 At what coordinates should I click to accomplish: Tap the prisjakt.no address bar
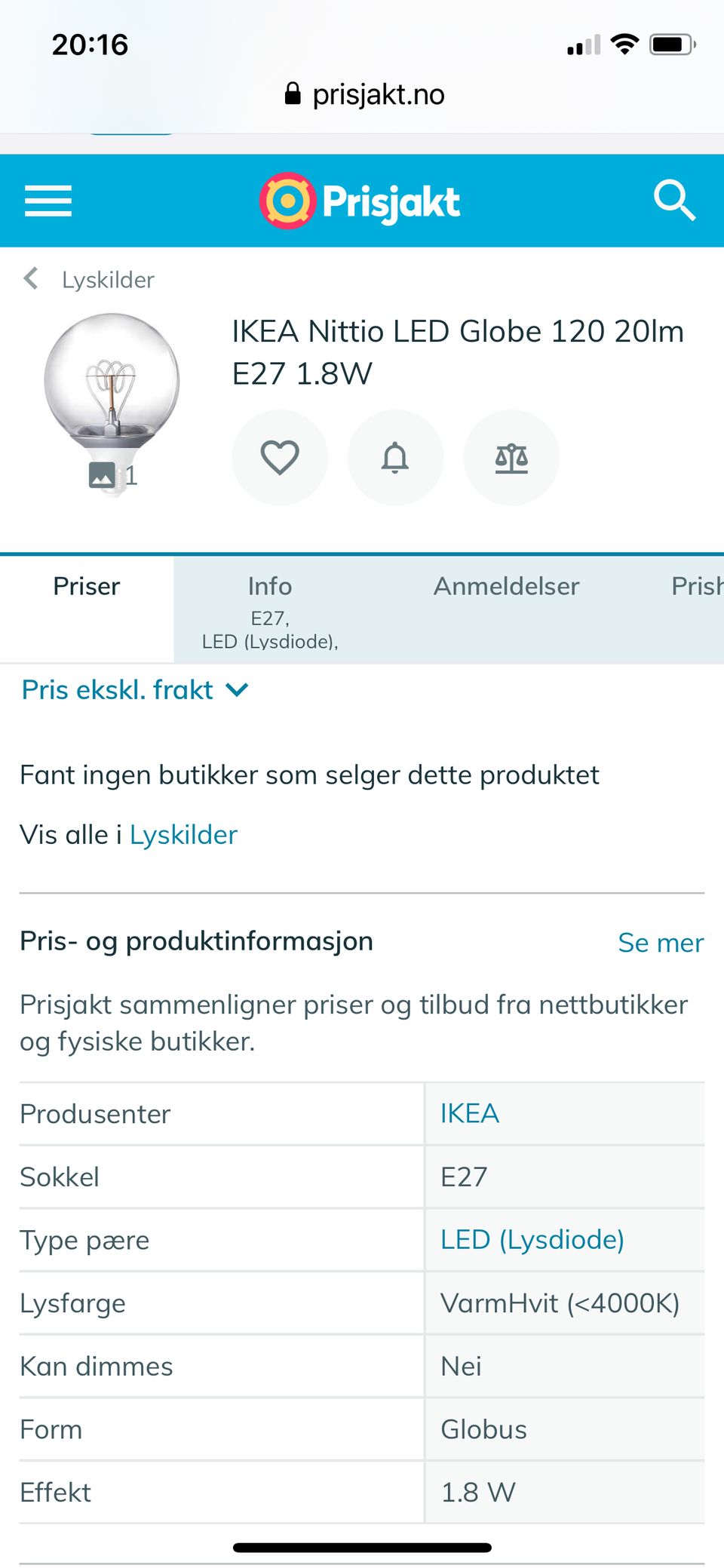[377, 94]
